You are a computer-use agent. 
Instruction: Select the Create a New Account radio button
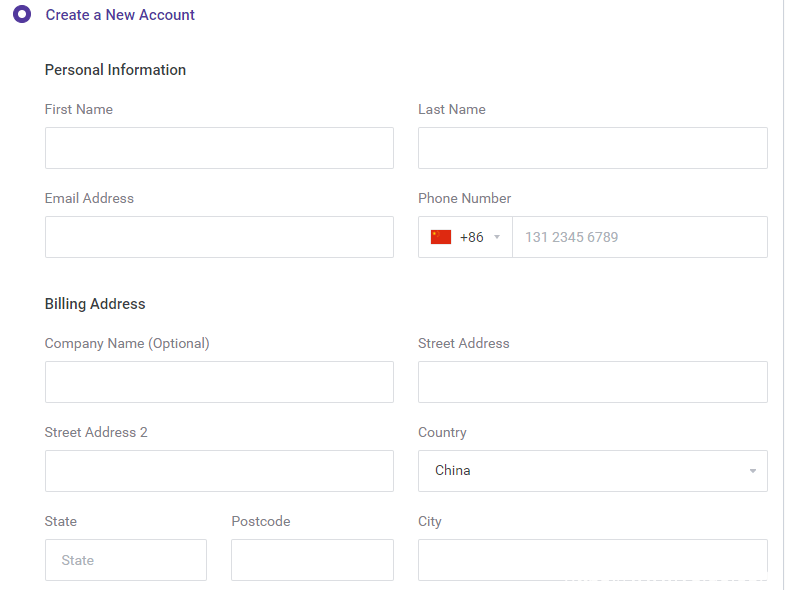22,15
